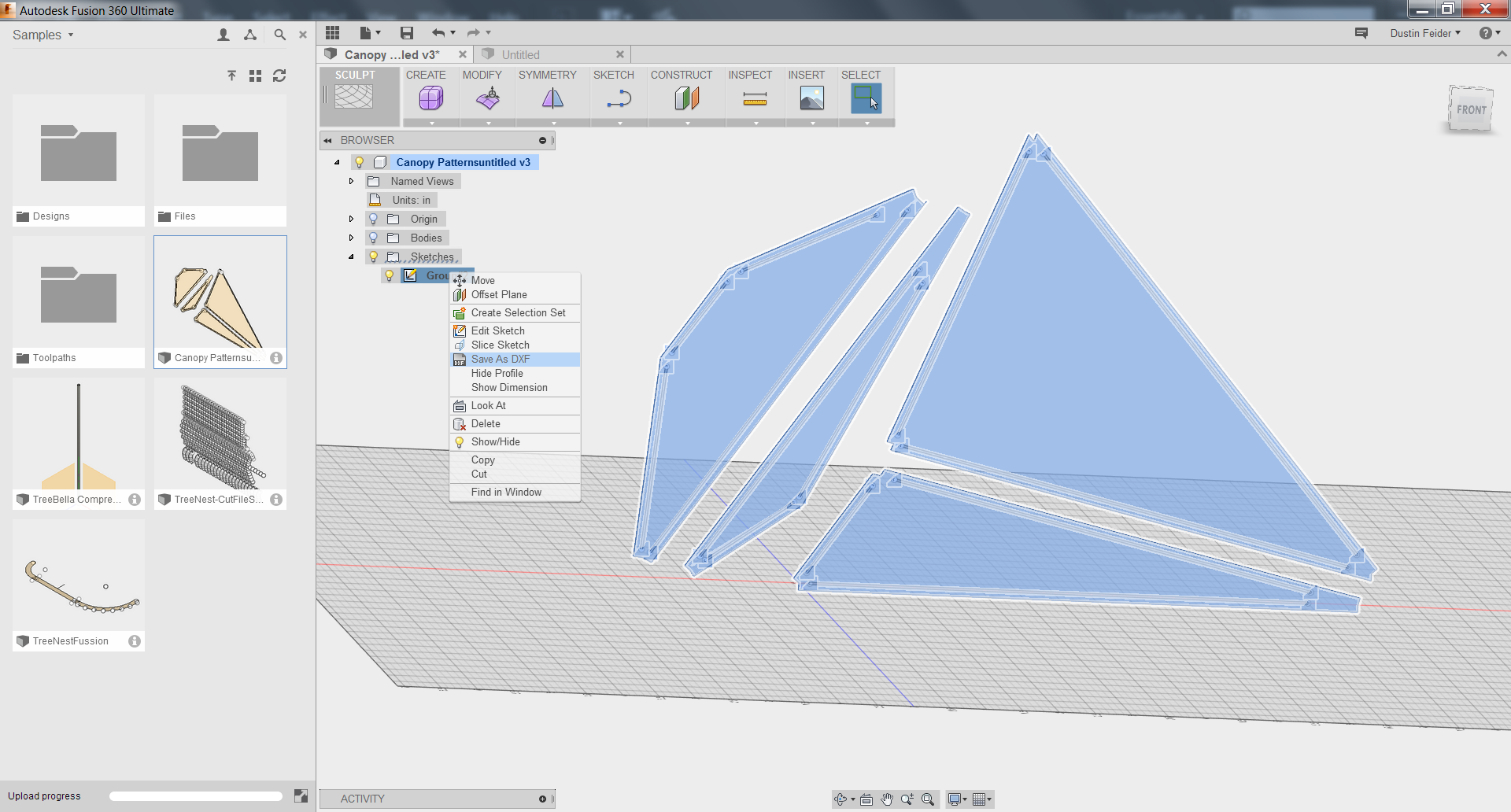Screen dimensions: 1511x812
Task: Toggle visibility bulb of the Group sketch
Action: pyautogui.click(x=389, y=275)
